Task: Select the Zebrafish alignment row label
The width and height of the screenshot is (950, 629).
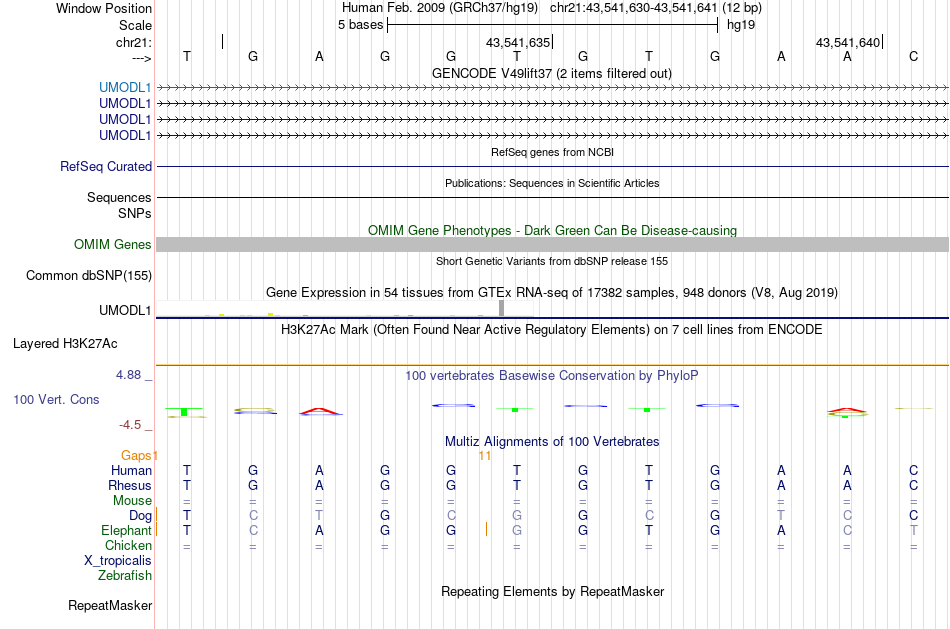Action: pyautogui.click(x=125, y=576)
